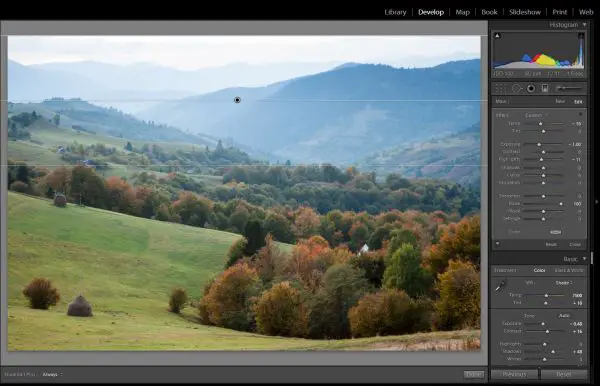Select the Red Eye Correction tool

(x=531, y=89)
